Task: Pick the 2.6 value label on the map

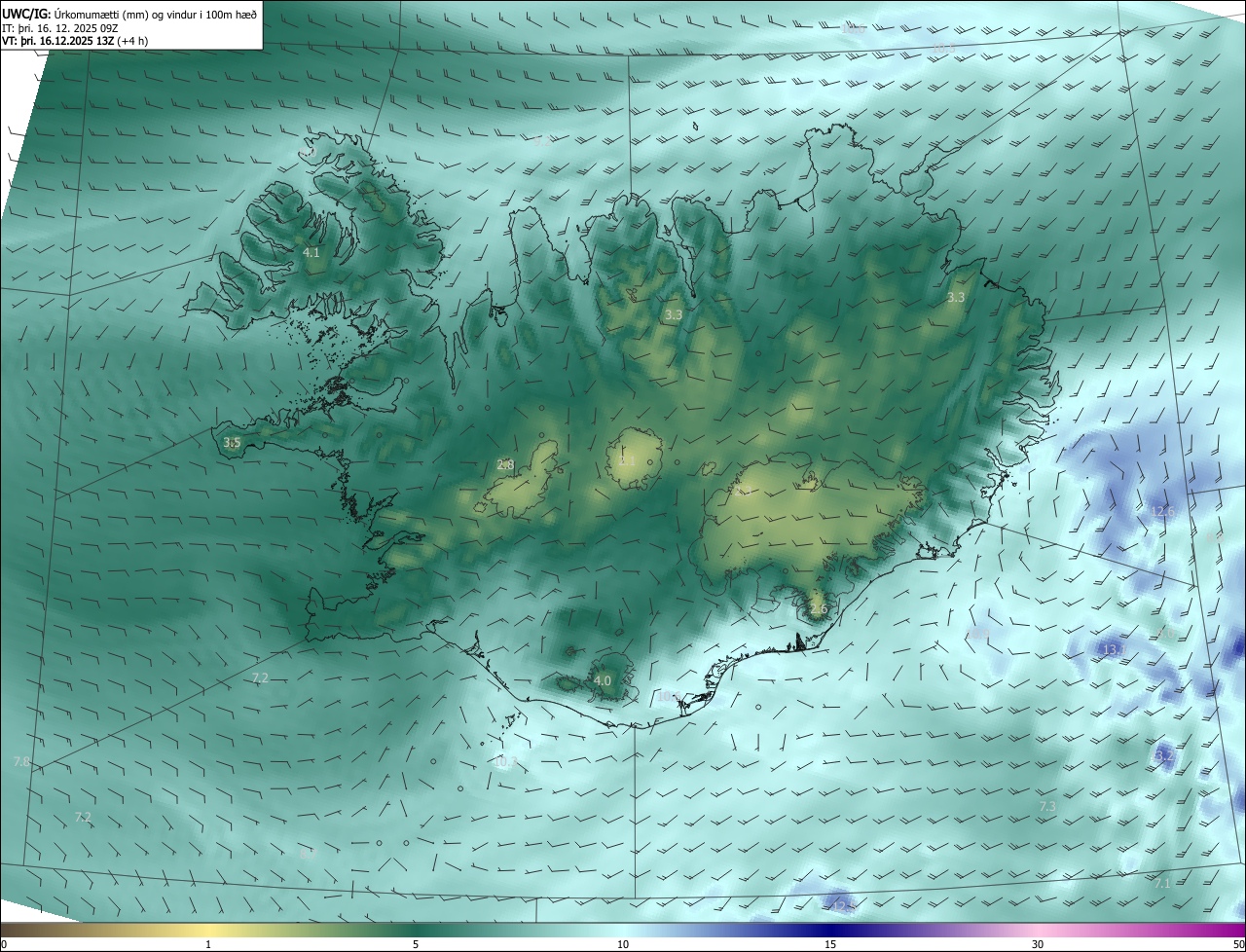Action: tap(819, 609)
